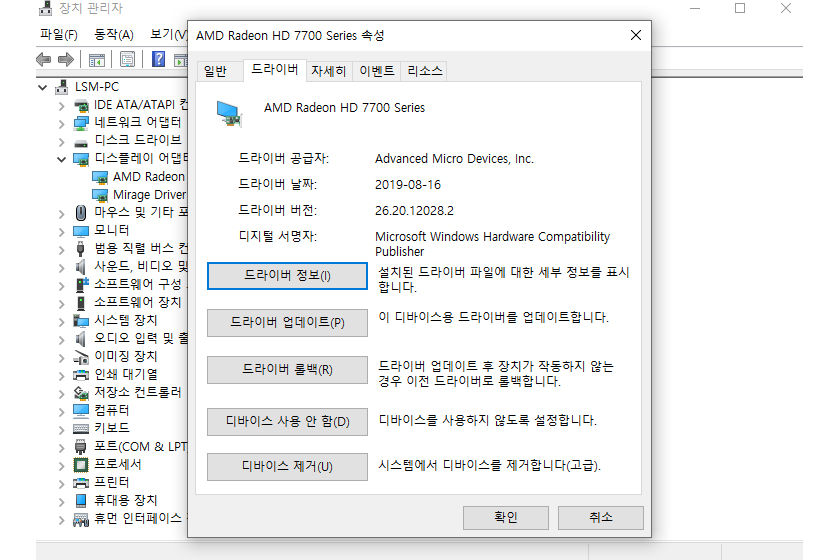
Task: Click the driver date 2019-08-16 text
Action: coord(408,185)
